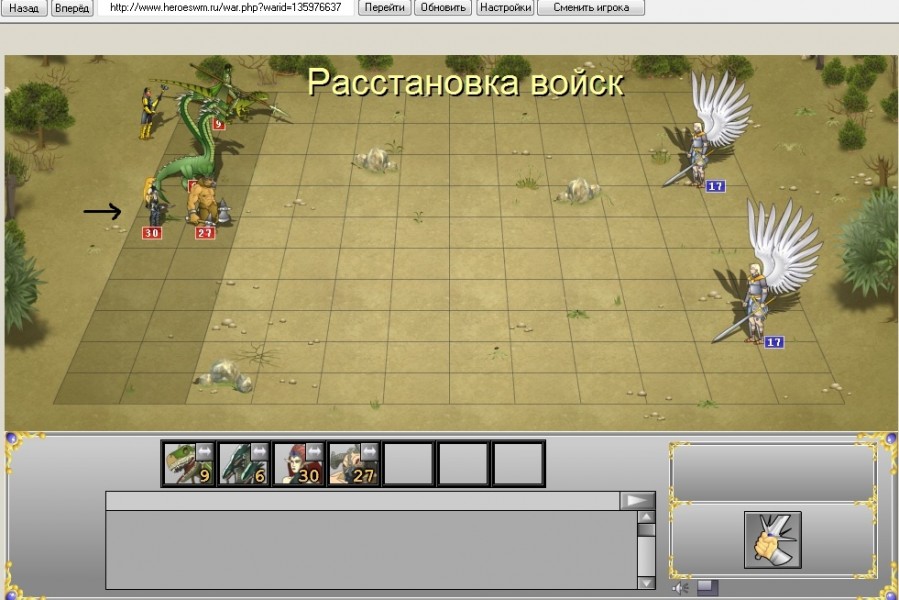Screen dimensions: 899x600
Task: Select the blonde fury stack labeled 30
Action: tap(153, 202)
